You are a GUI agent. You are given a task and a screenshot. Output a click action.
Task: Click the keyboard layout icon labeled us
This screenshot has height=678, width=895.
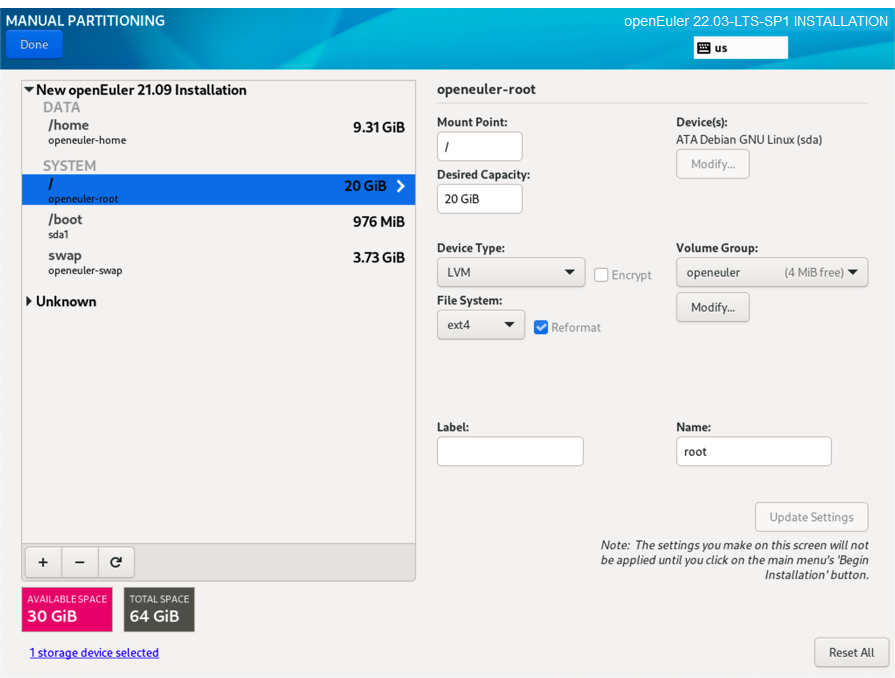pos(704,48)
